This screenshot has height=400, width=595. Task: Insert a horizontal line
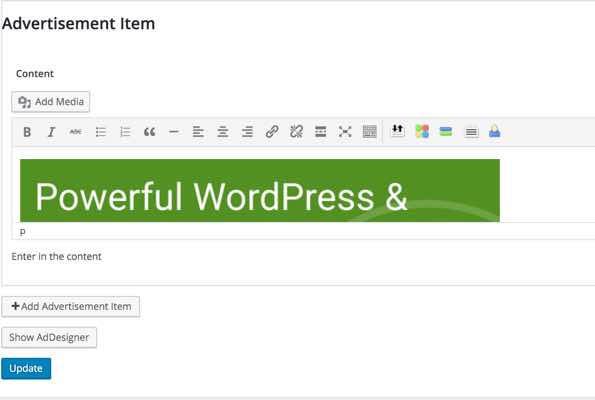(174, 132)
